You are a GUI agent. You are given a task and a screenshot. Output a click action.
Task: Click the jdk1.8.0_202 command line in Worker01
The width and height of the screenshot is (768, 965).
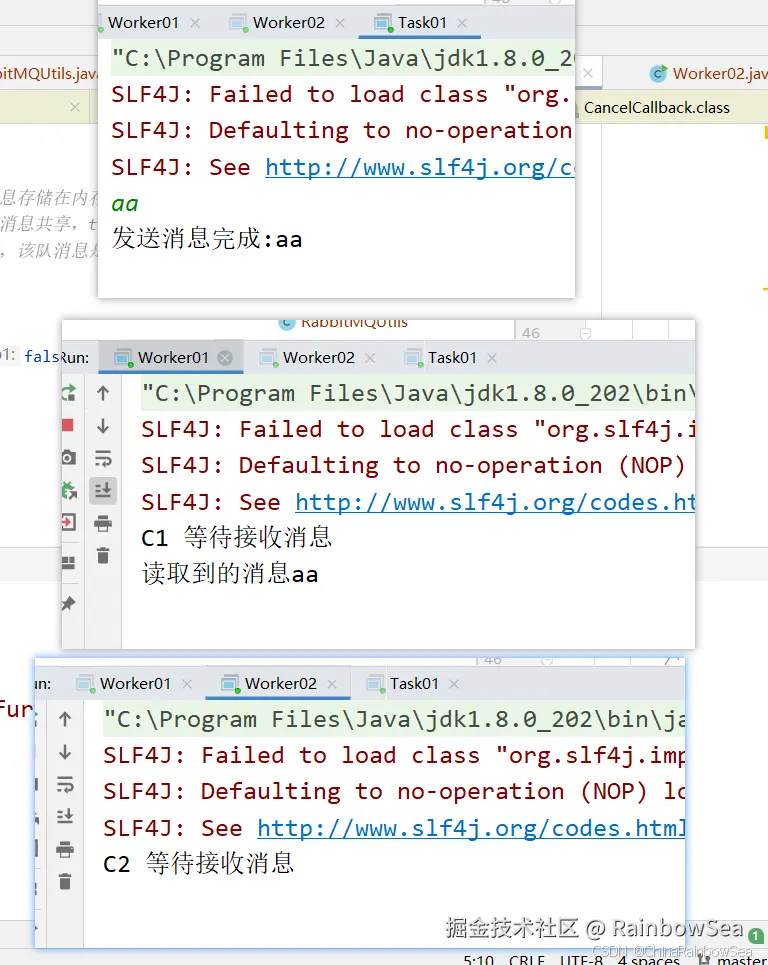click(418, 393)
